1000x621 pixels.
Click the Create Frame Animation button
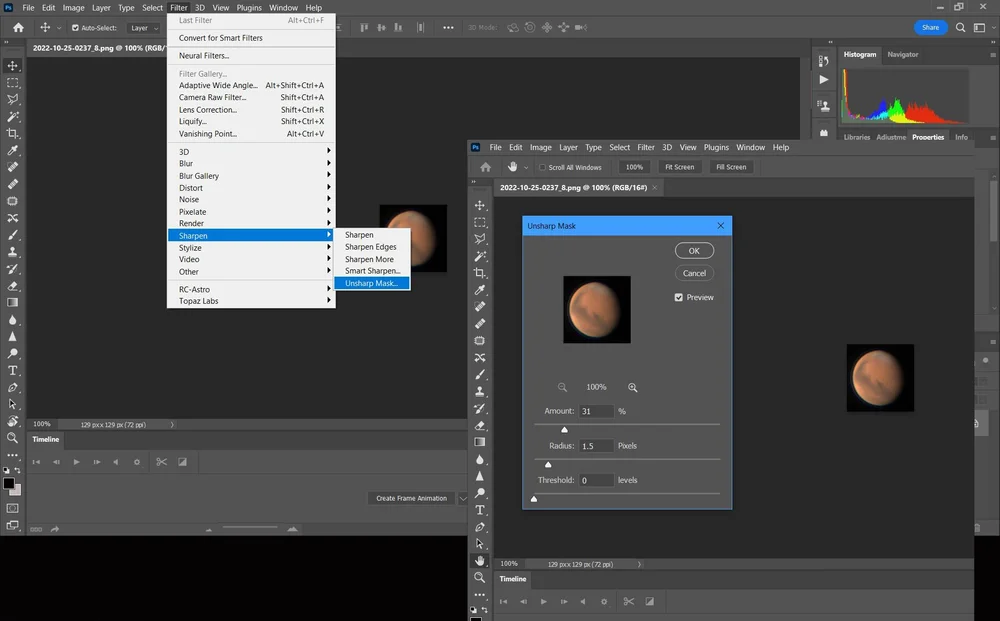[411, 498]
